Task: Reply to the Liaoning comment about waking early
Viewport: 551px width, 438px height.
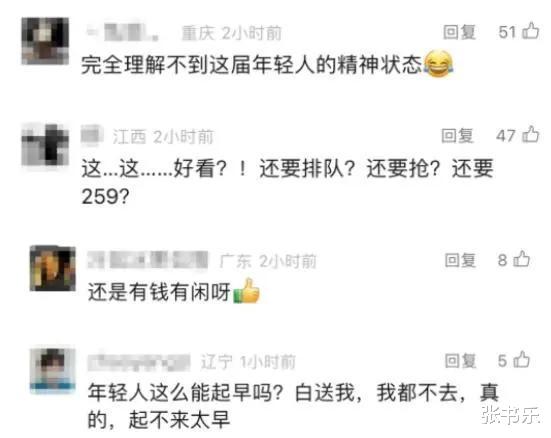Action: pos(461,361)
